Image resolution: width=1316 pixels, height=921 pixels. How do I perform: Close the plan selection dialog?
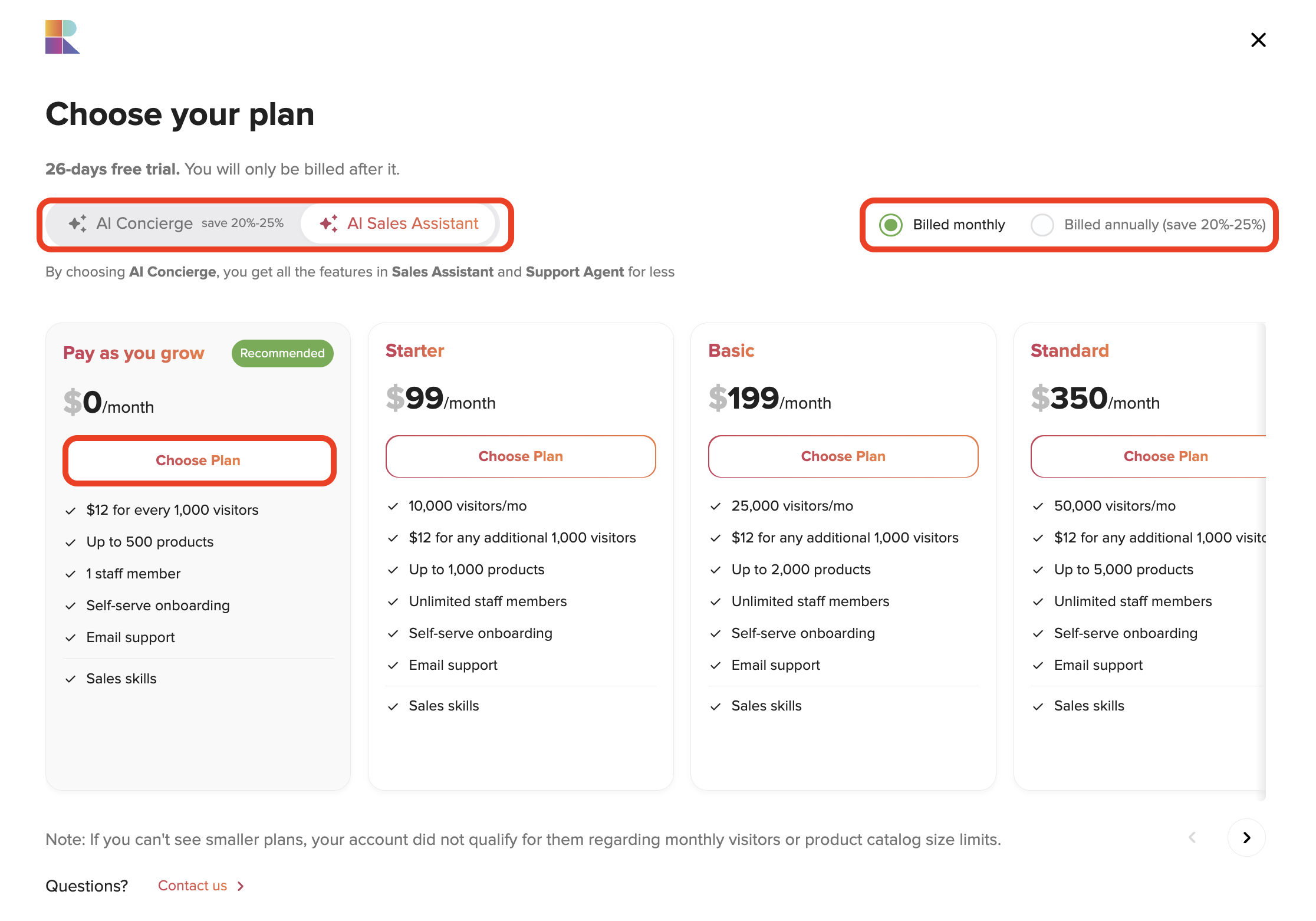(x=1258, y=40)
